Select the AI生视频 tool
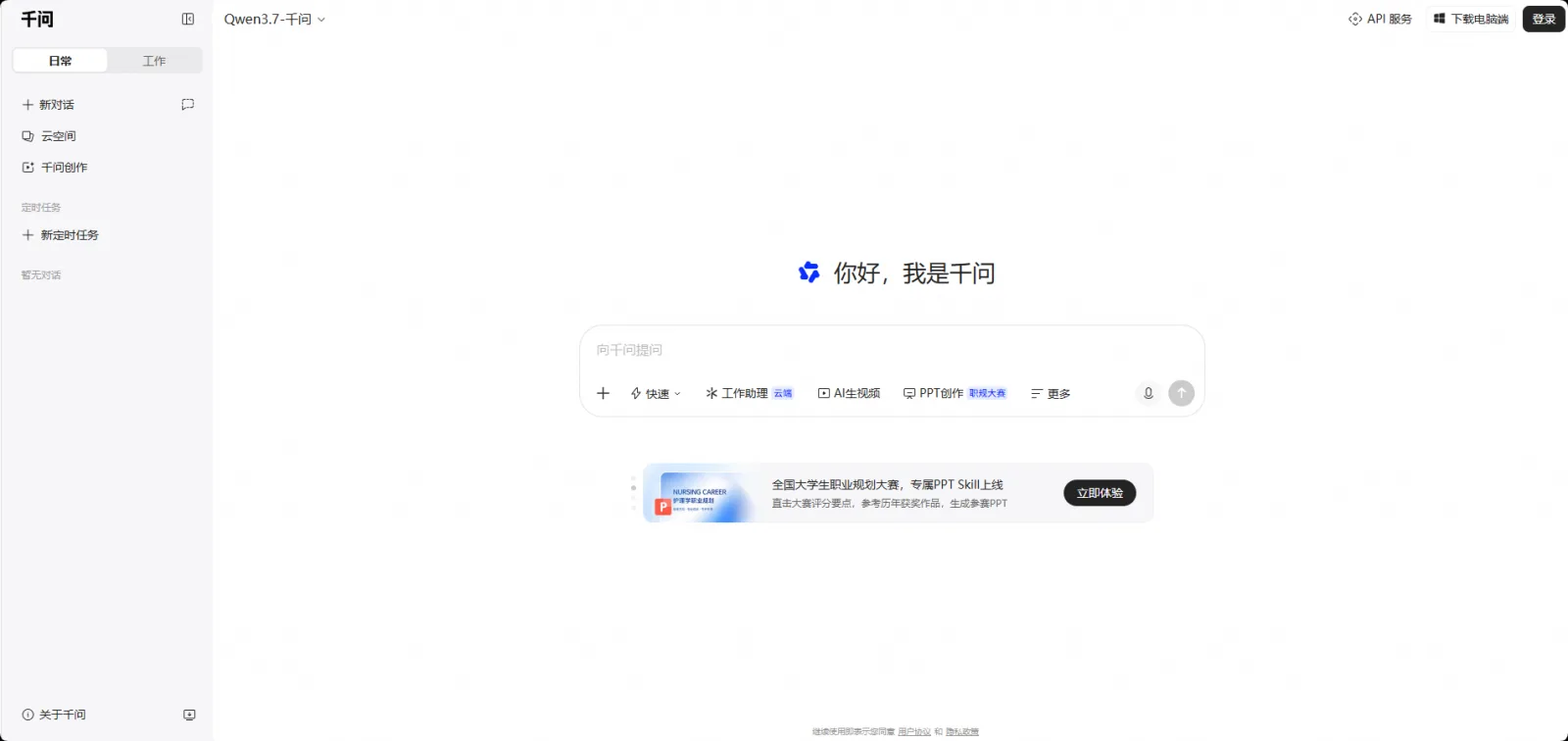 (849, 393)
